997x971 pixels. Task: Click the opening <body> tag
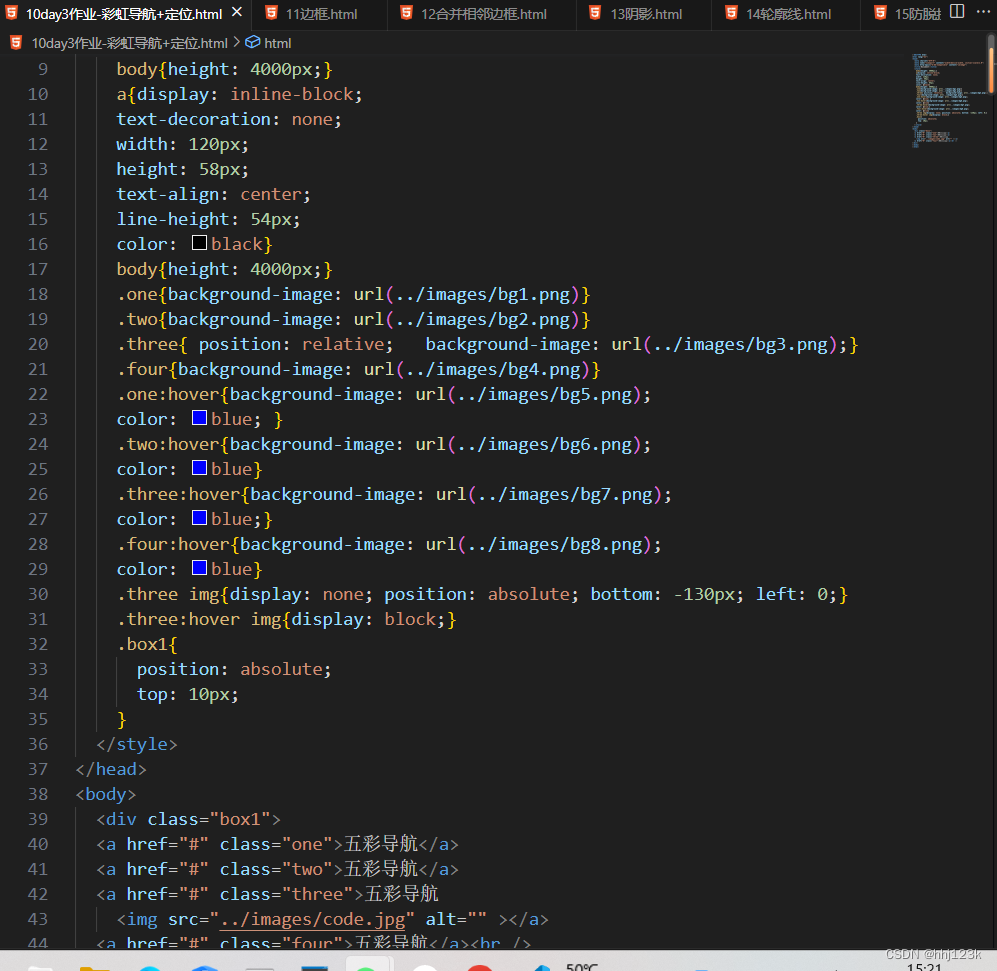106,794
